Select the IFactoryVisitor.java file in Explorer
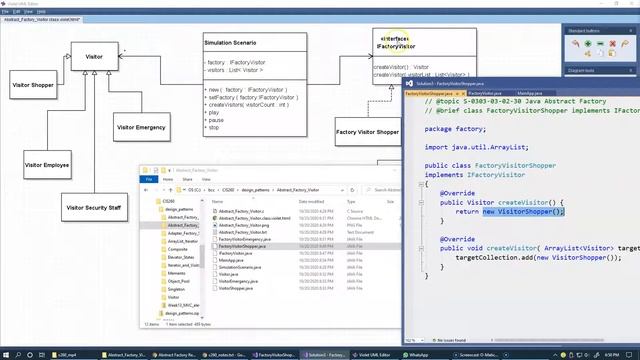The width and height of the screenshot is (640, 360). tap(235, 253)
